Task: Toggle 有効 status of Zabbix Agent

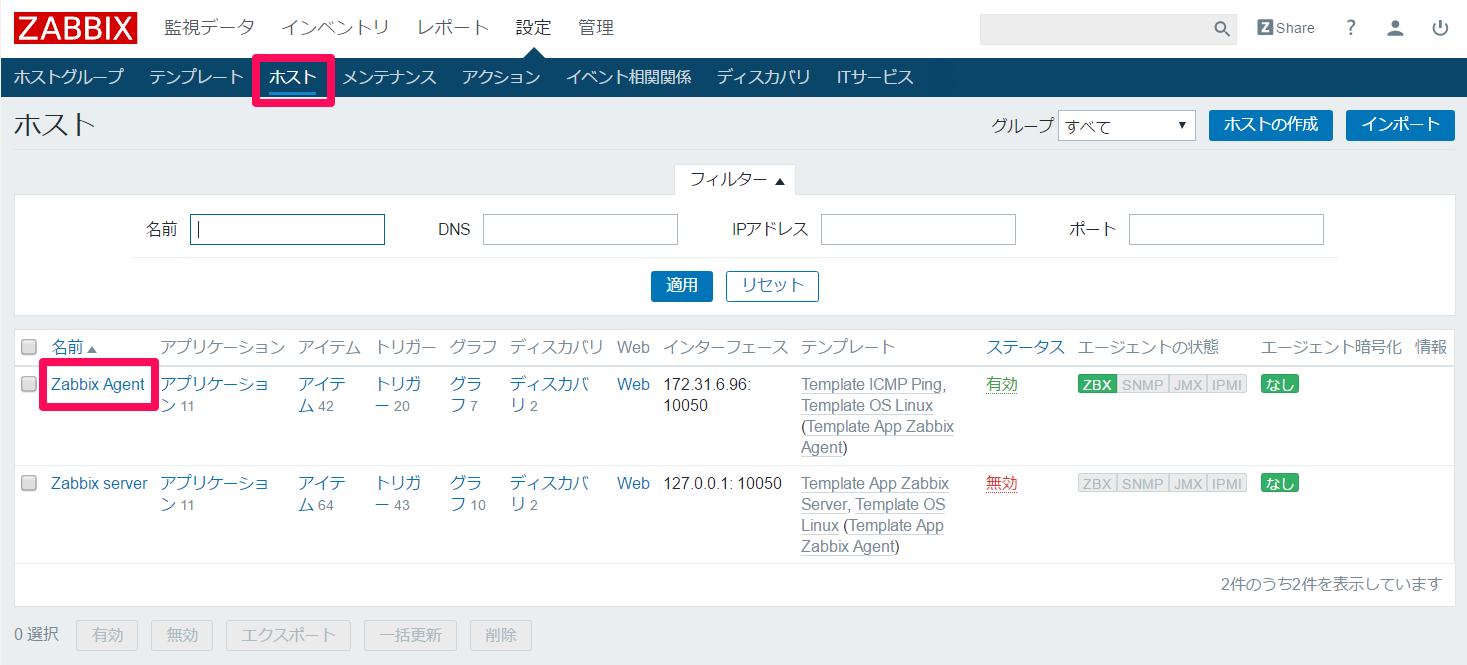Action: click(x=1001, y=384)
